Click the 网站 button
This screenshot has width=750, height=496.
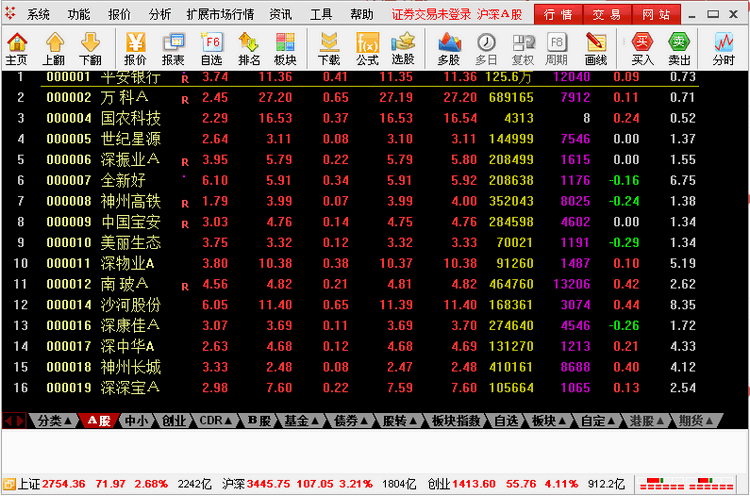pos(656,14)
